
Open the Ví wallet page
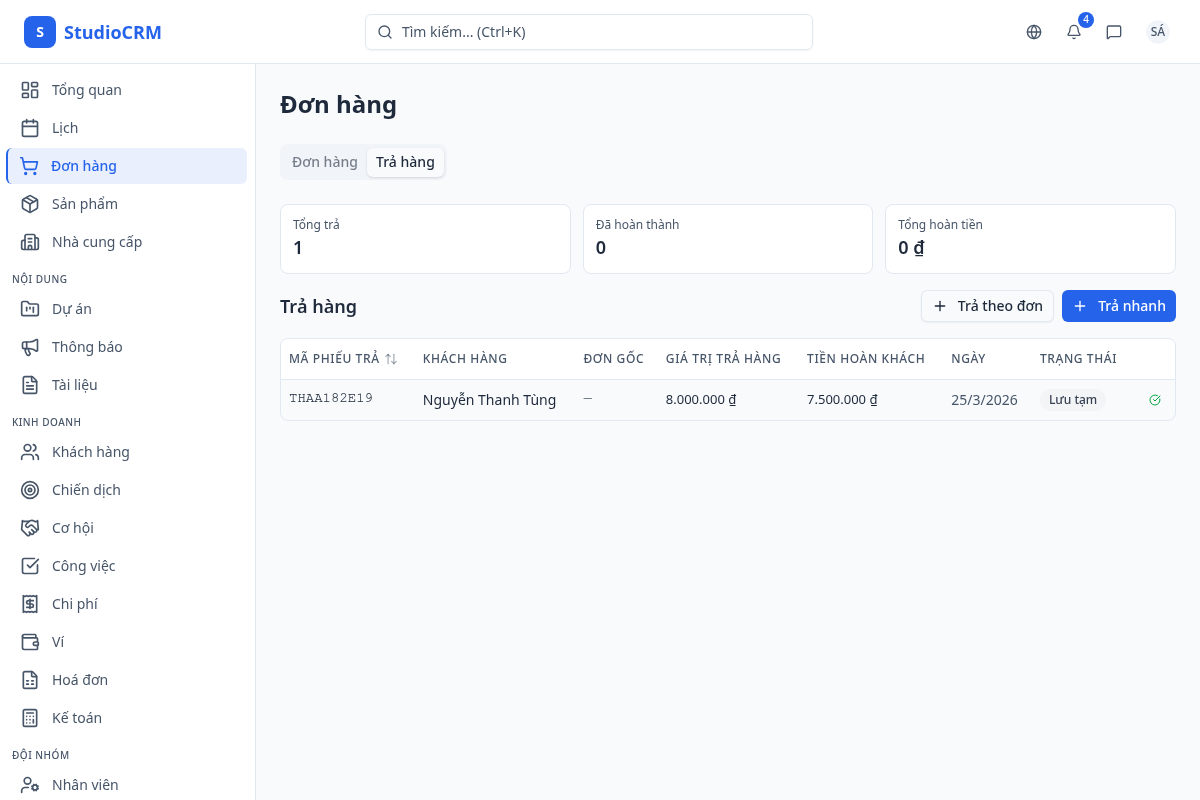(58, 642)
